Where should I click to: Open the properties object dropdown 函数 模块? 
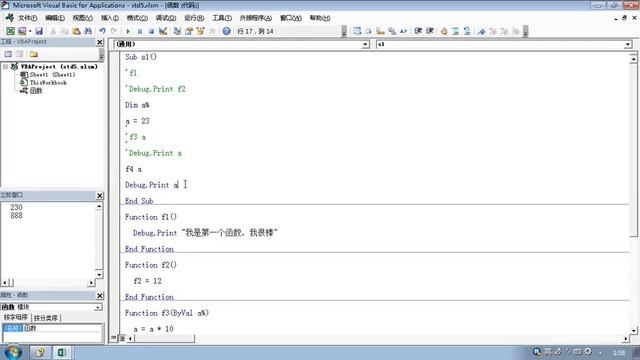pos(98,307)
